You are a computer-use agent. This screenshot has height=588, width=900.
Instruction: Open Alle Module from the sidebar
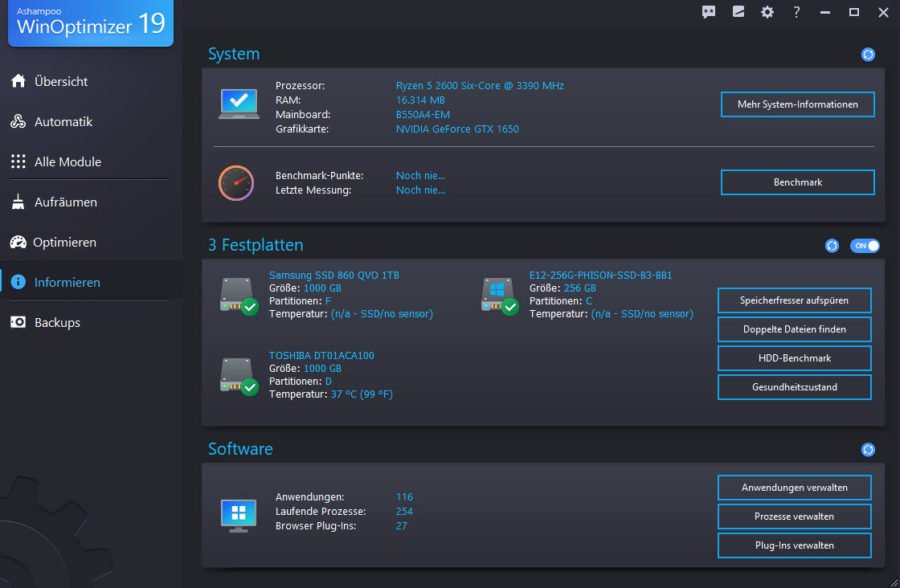click(x=60, y=161)
